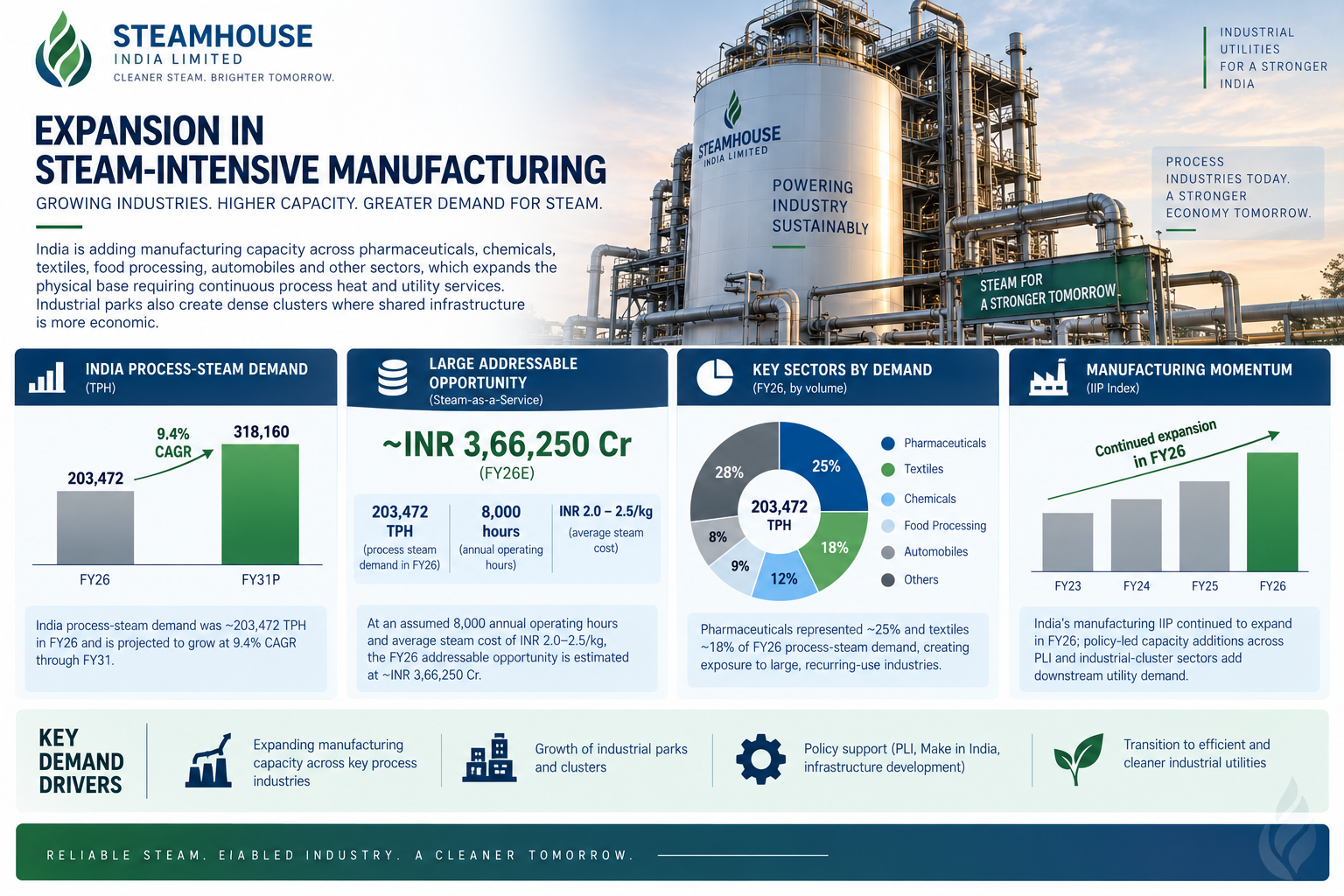Click the 'Continued expansion in FY26' chart label
The height and width of the screenshot is (896, 1344).
click(1157, 444)
